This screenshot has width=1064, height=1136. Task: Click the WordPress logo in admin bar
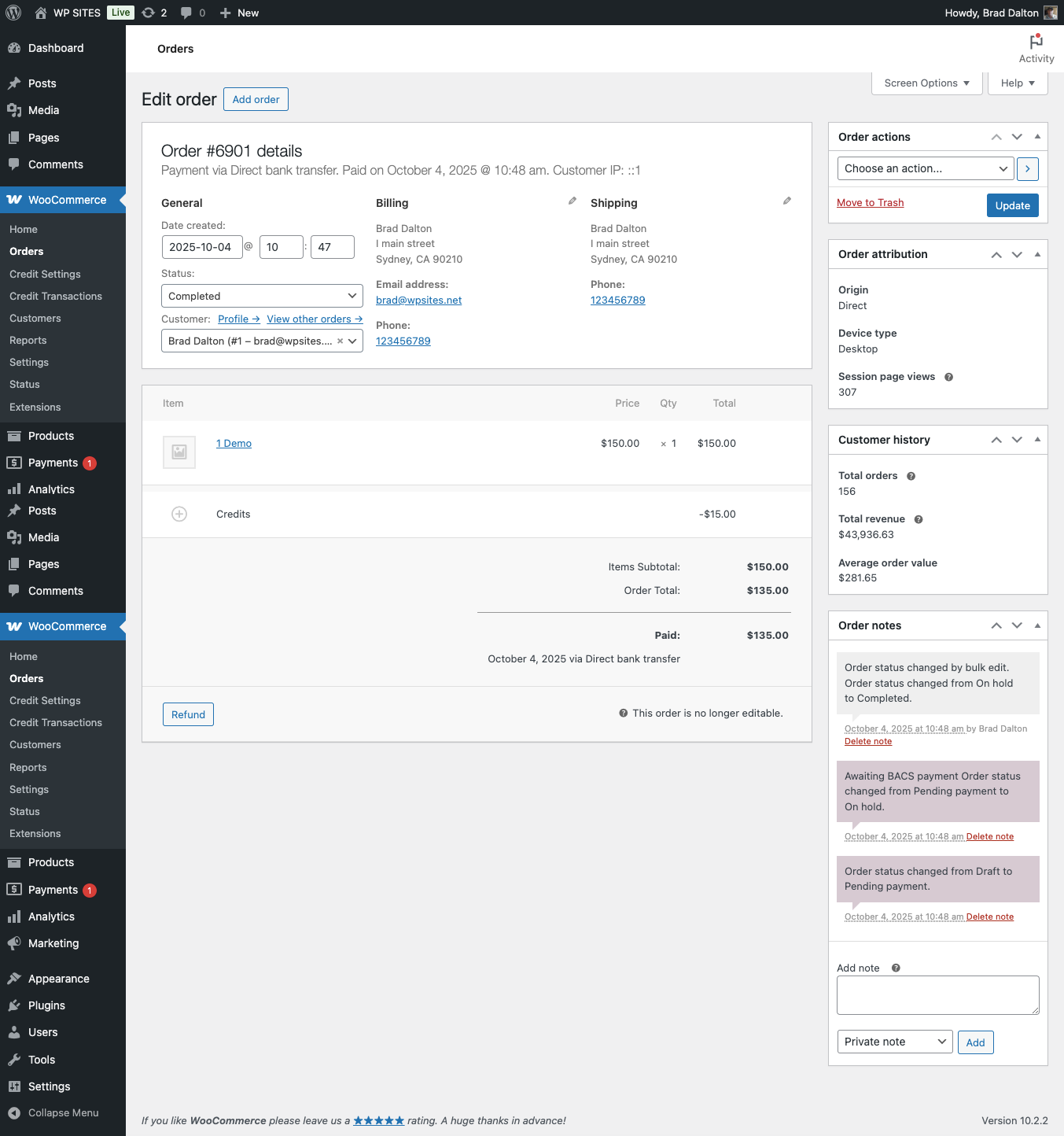click(13, 13)
